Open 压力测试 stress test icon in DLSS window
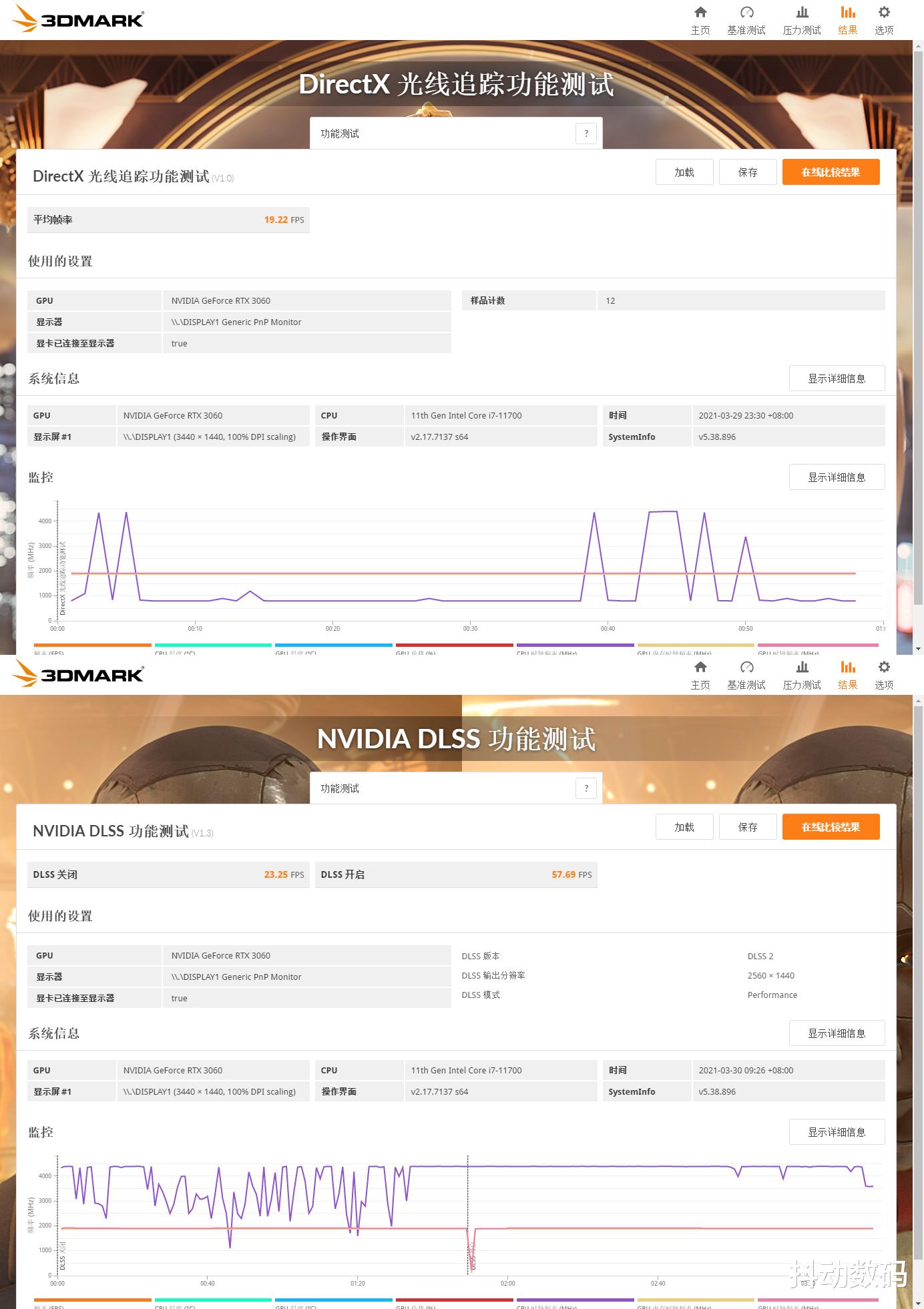Viewport: 924px width, 1309px height. tap(802, 675)
